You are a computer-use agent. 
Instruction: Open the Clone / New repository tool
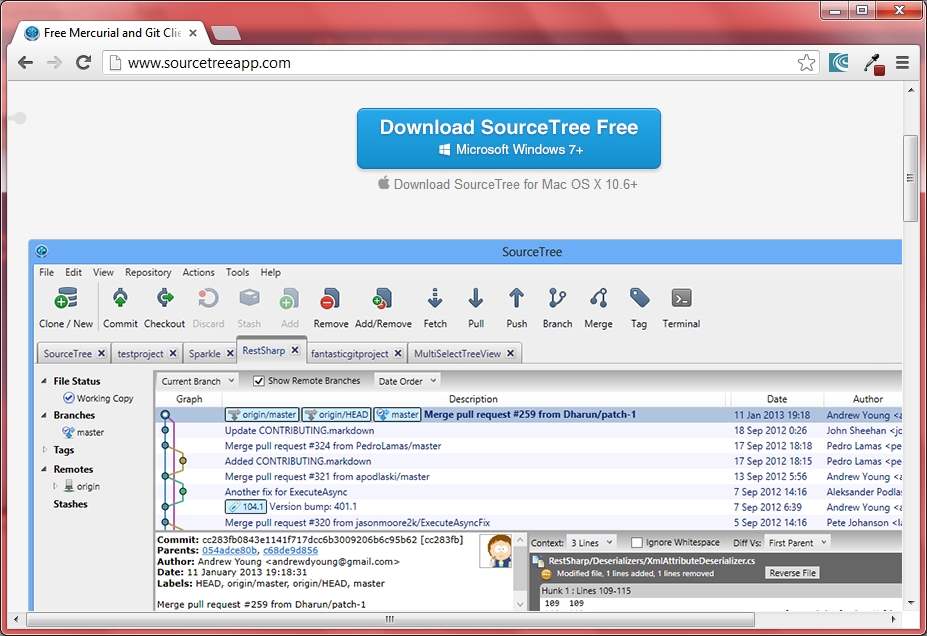65,305
